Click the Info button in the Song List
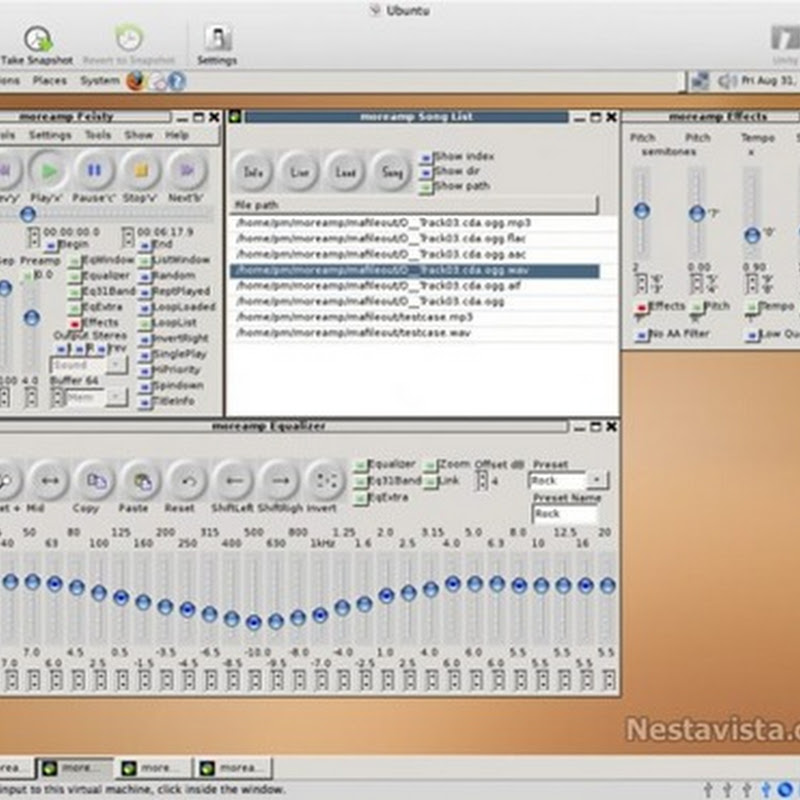 [253, 172]
